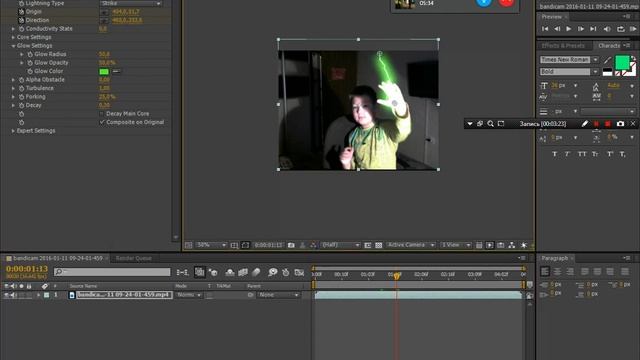Click the eyedropper in Character panel

click(607, 60)
